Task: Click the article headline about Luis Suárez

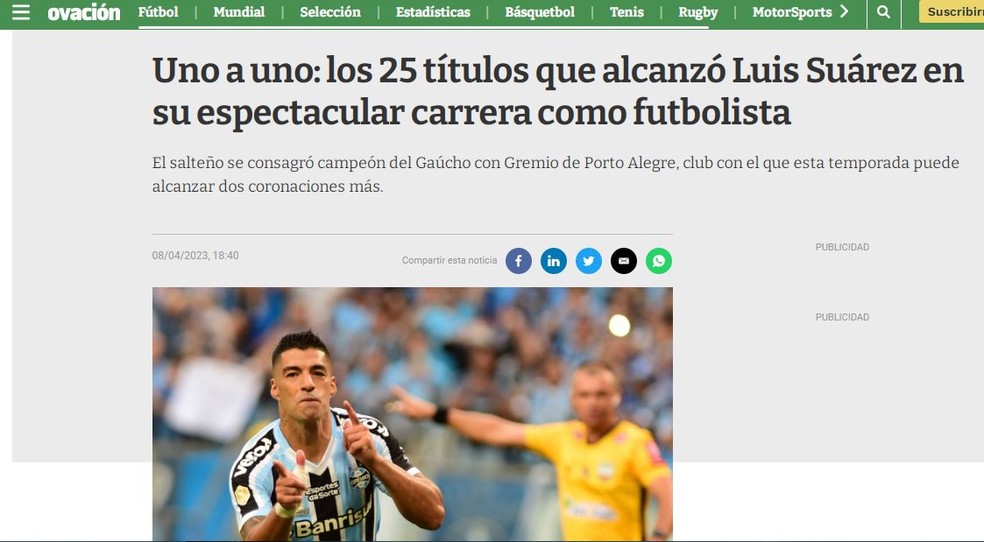Action: coord(557,91)
